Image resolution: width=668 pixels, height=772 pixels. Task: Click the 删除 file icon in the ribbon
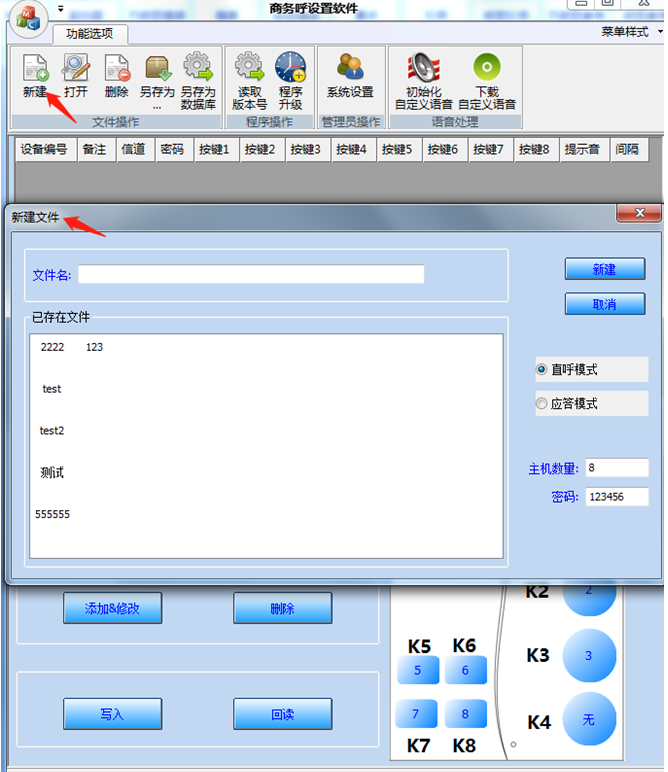(116, 69)
